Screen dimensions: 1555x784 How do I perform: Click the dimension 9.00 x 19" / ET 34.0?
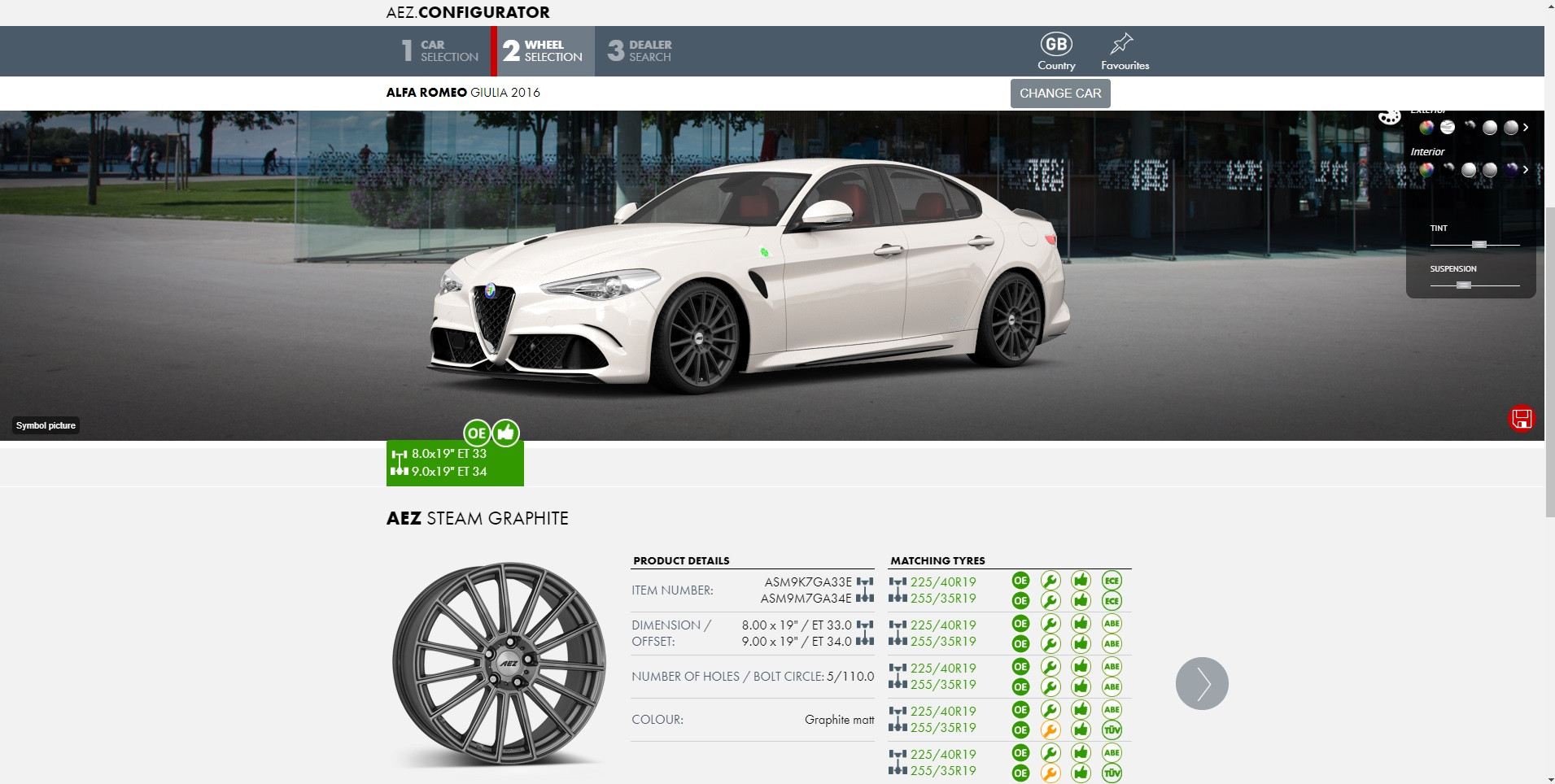point(797,642)
